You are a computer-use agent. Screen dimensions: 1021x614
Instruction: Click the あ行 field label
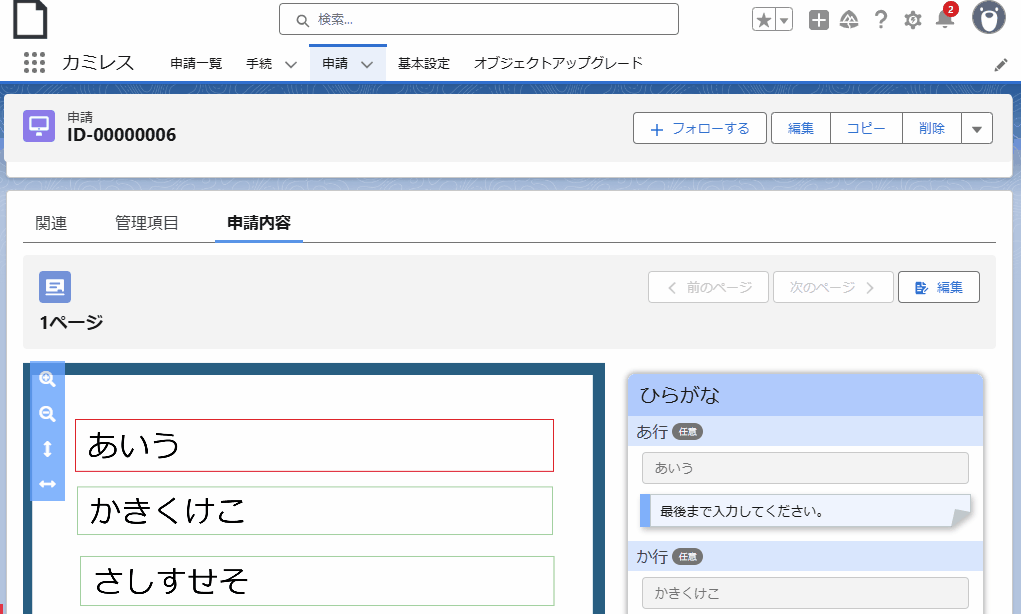652,432
